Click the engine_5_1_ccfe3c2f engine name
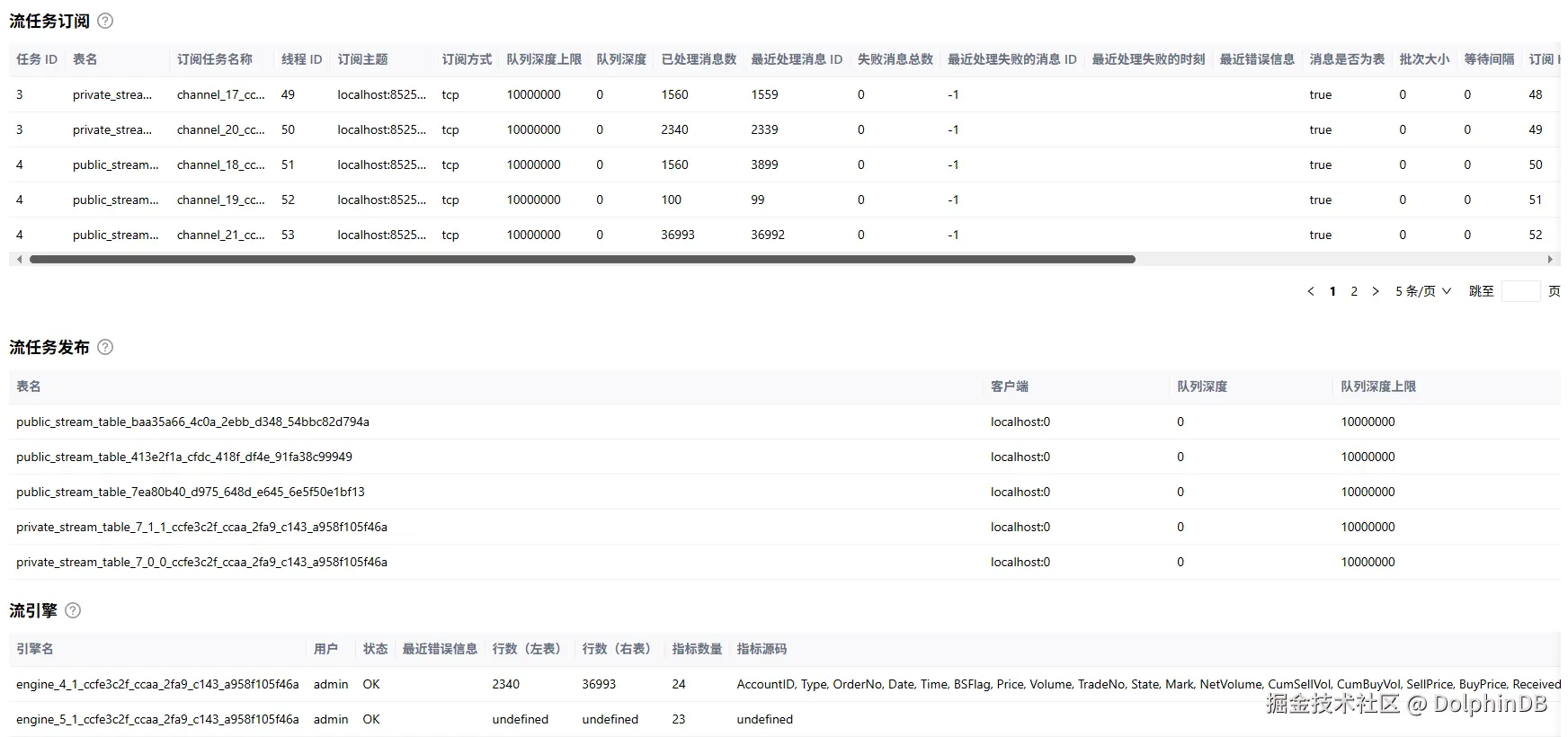This screenshot has width=1568, height=737. click(x=157, y=719)
